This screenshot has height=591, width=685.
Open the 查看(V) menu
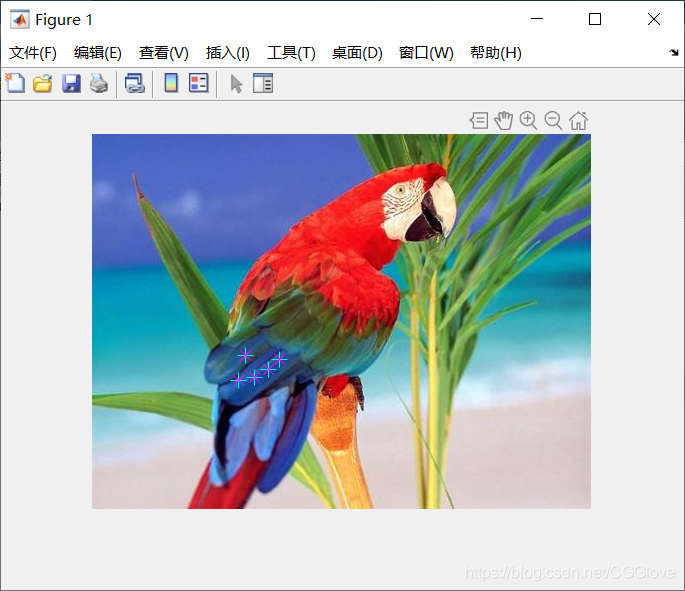[164, 53]
